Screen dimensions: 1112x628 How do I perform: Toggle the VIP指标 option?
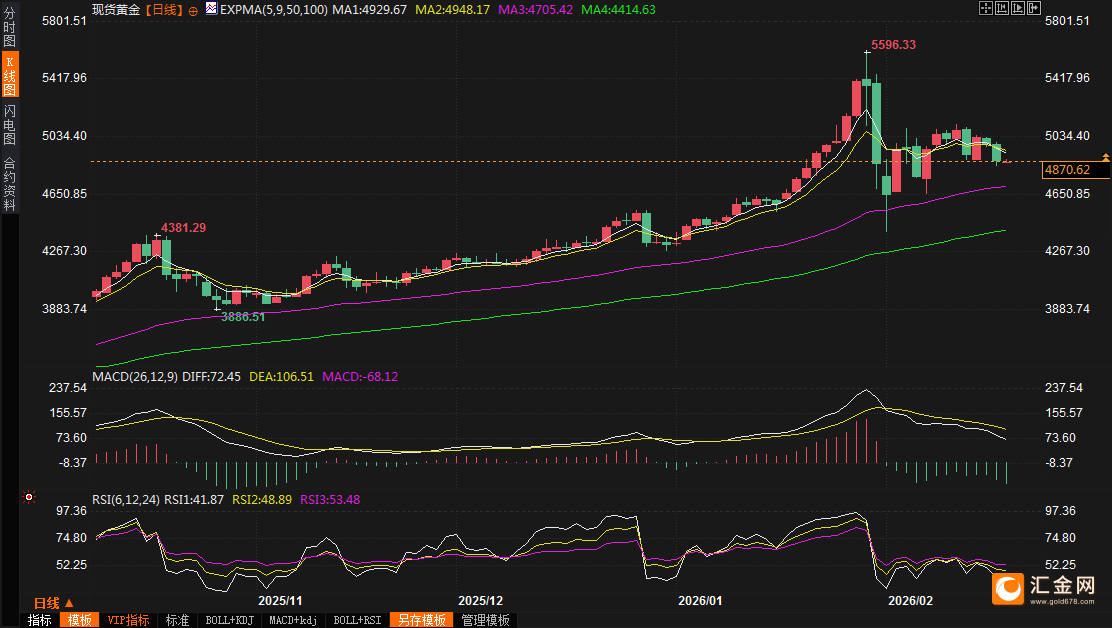[x=129, y=620]
